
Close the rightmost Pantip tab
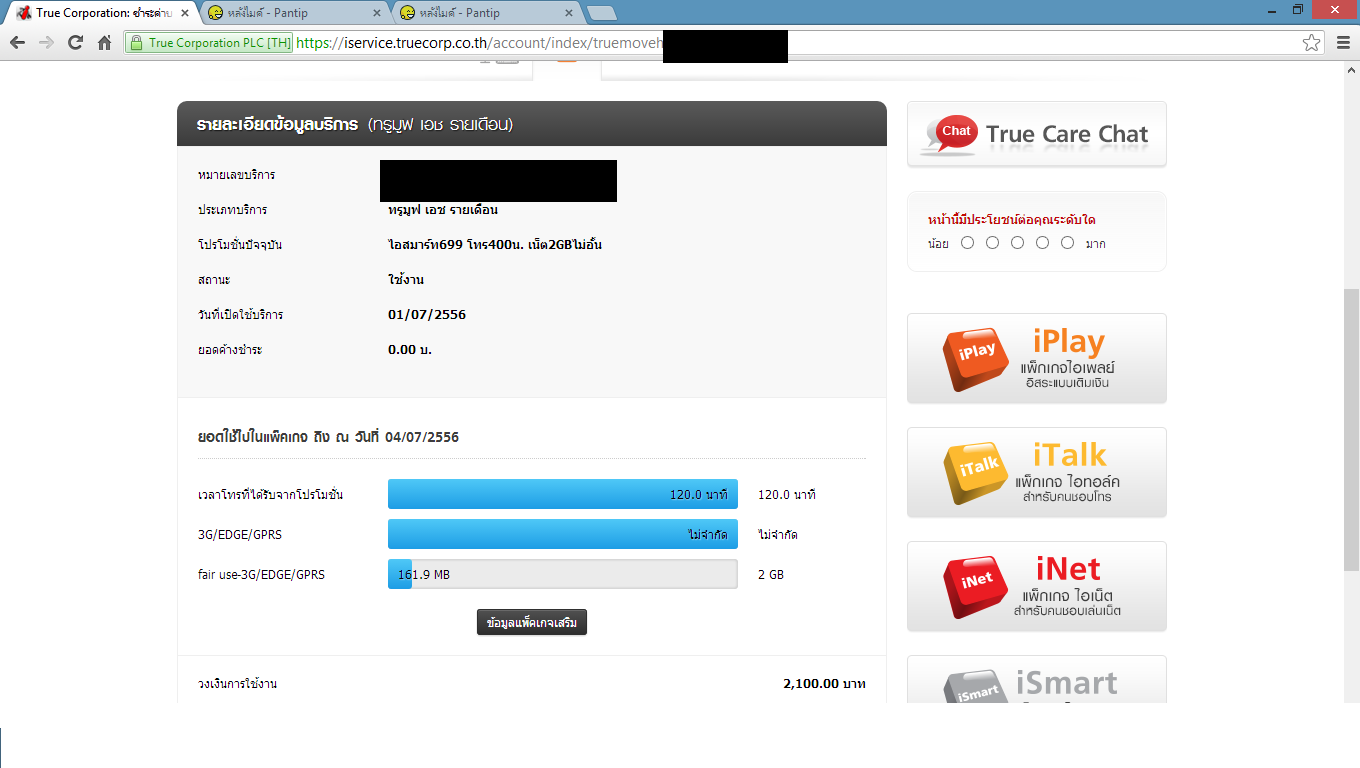pos(569,13)
